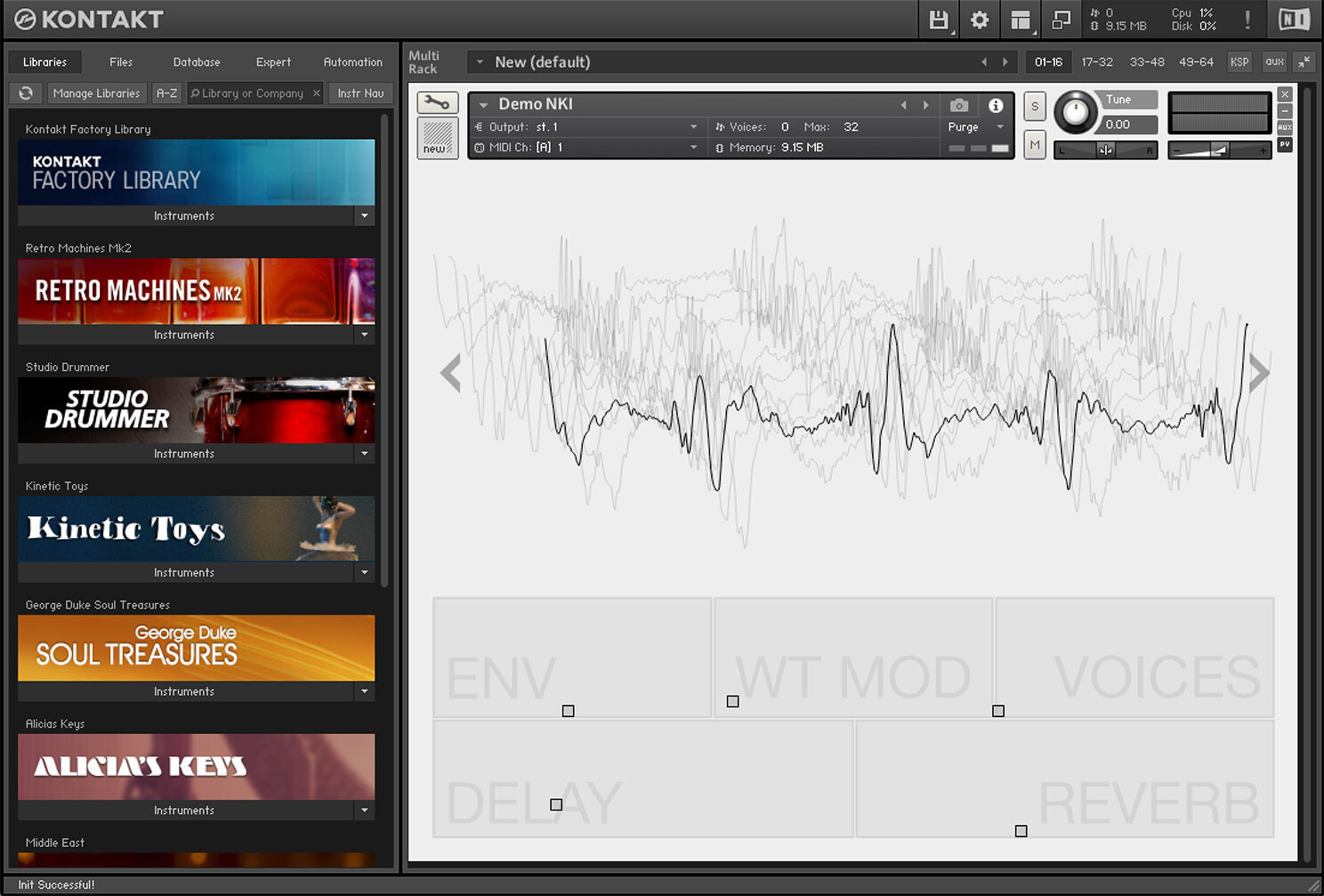Toggle the KSP multi script button
1324x896 pixels.
[x=1239, y=61]
